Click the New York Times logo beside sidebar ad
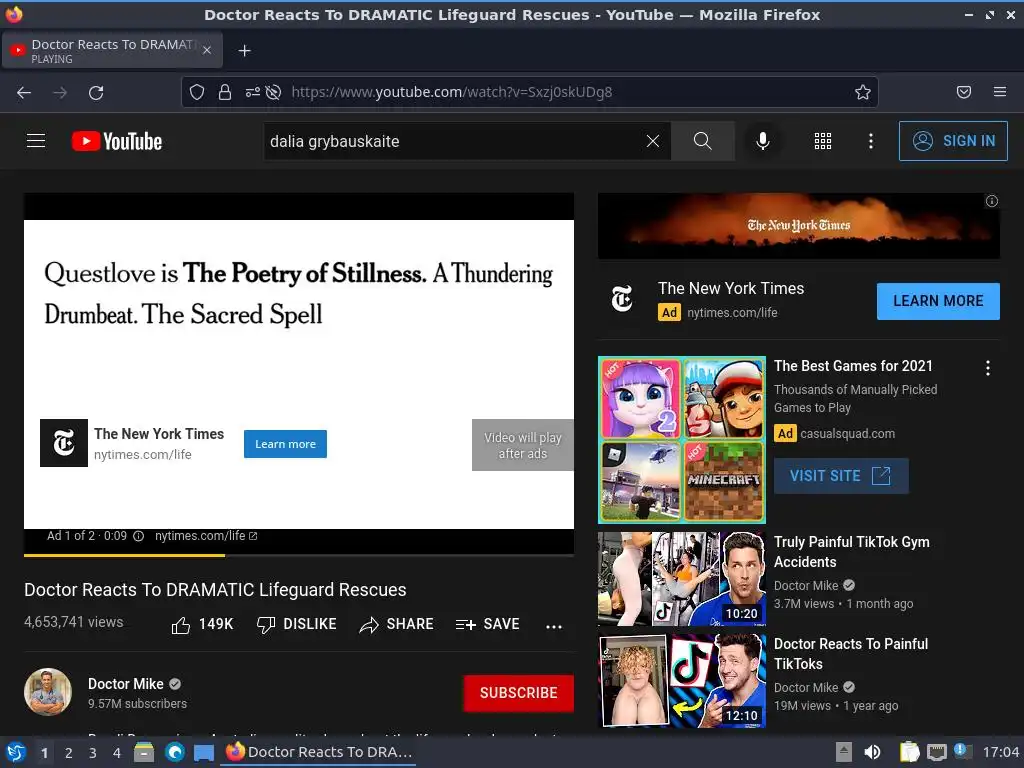This screenshot has width=1024, height=768. tap(622, 299)
